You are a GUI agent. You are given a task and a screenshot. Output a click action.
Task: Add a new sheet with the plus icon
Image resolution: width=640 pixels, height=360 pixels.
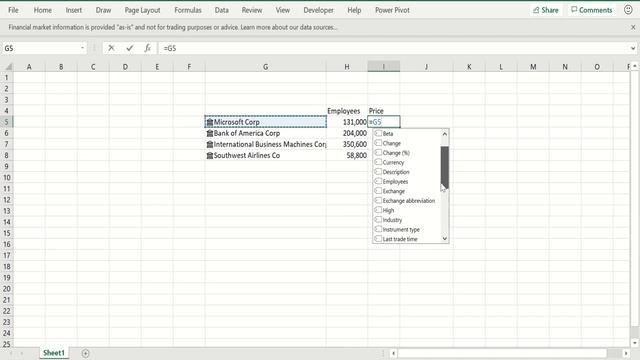(x=85, y=353)
